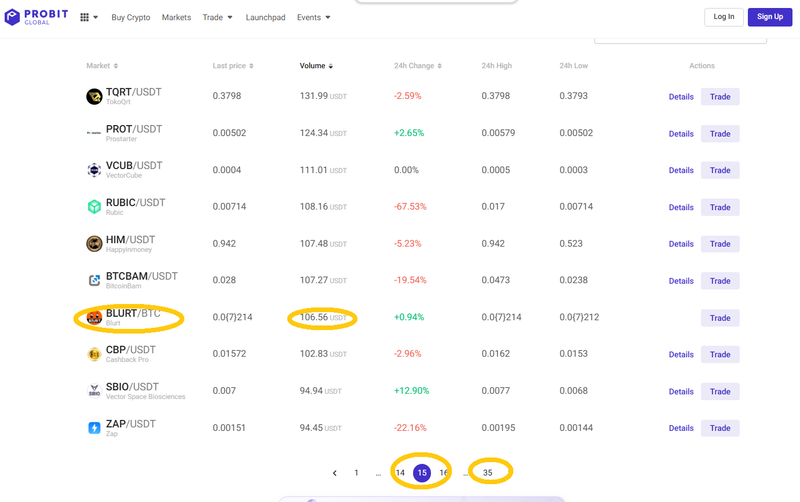Select the BLURT/BTC market name
This screenshot has width=800, height=502.
[x=133, y=313]
